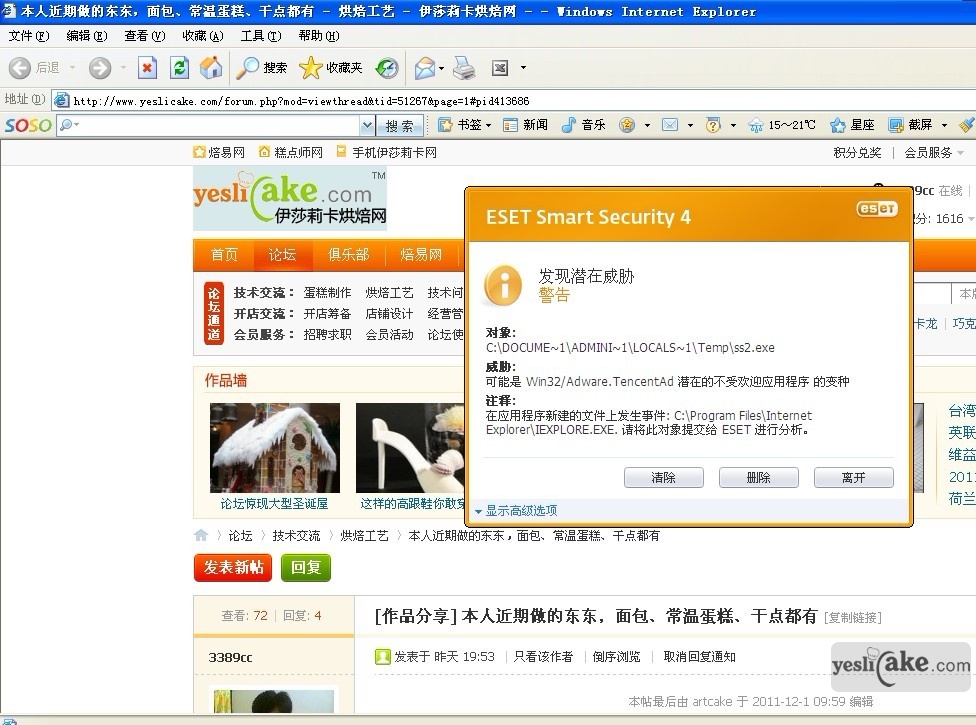Click the SOSO toolbar yellow badge icon
Viewport: 976px width, 725px height.
click(627, 125)
